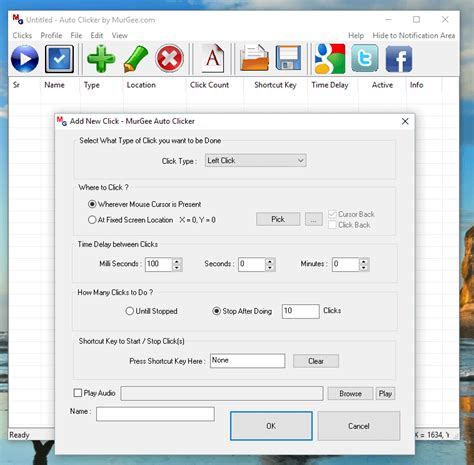This screenshot has width=474, height=465.
Task: Click the blue checkmark toolbar icon
Action: coord(59,59)
